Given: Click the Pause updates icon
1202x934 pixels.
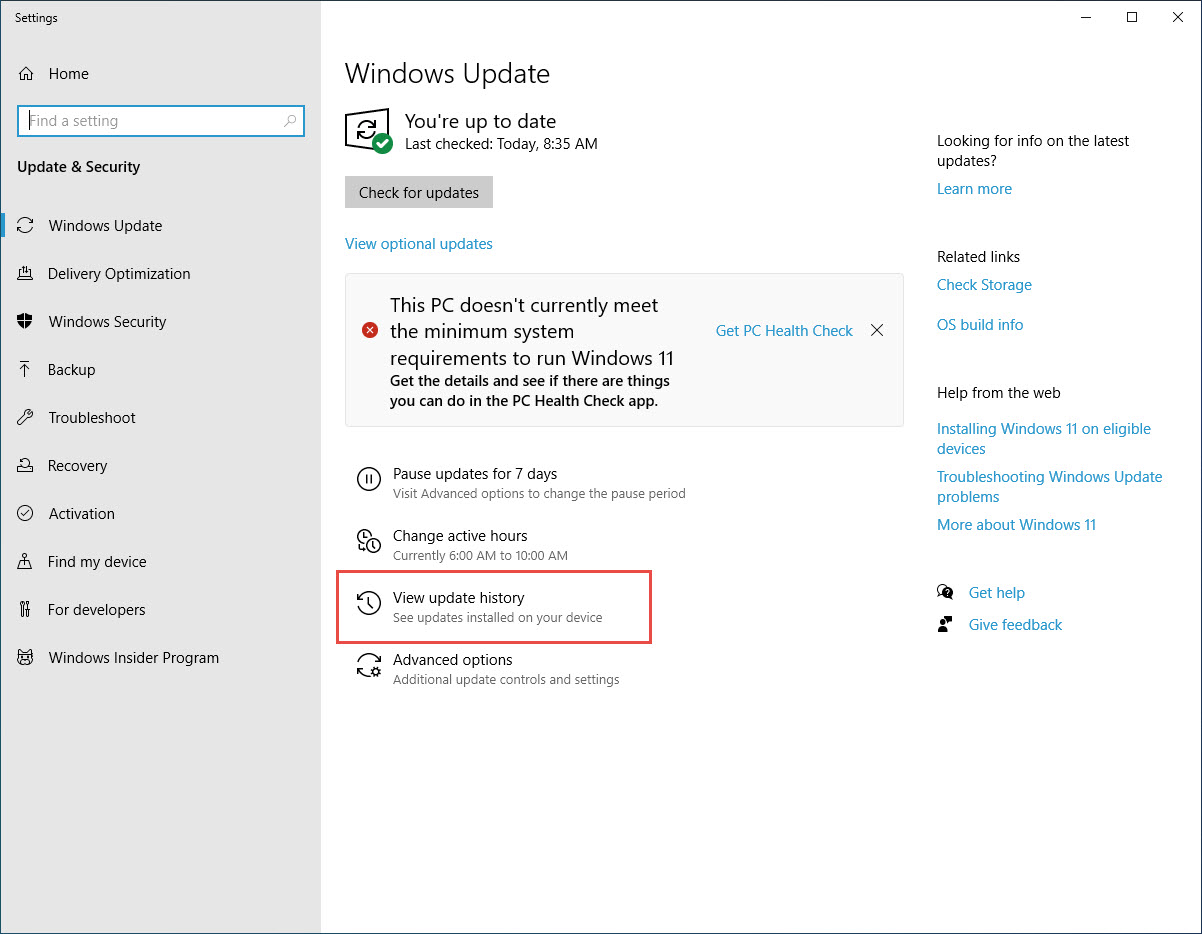Looking at the screenshot, I should tap(369, 480).
